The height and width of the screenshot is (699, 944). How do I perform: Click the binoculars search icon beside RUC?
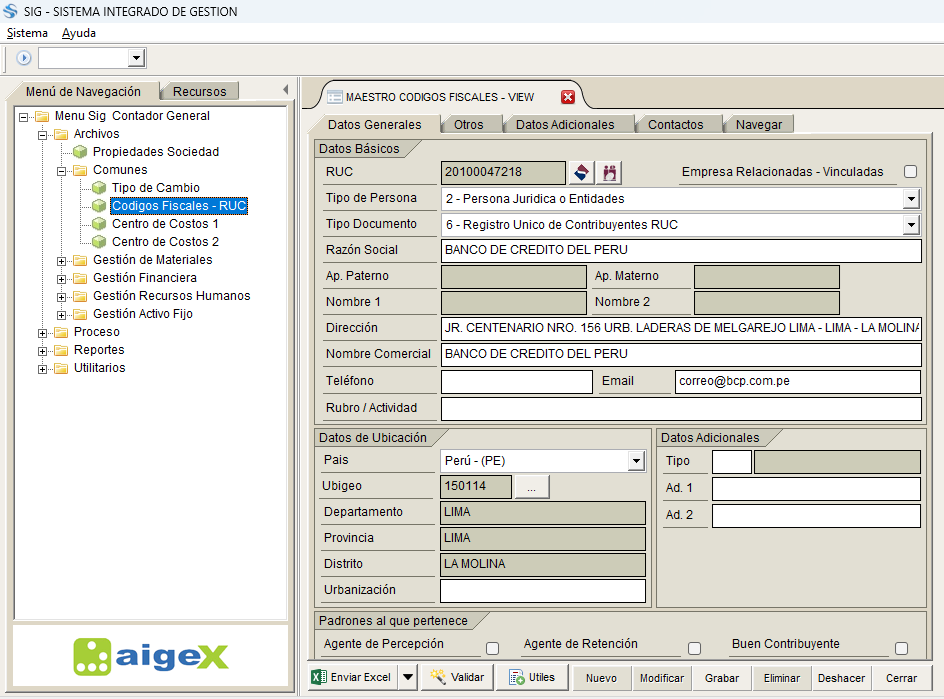tap(609, 173)
